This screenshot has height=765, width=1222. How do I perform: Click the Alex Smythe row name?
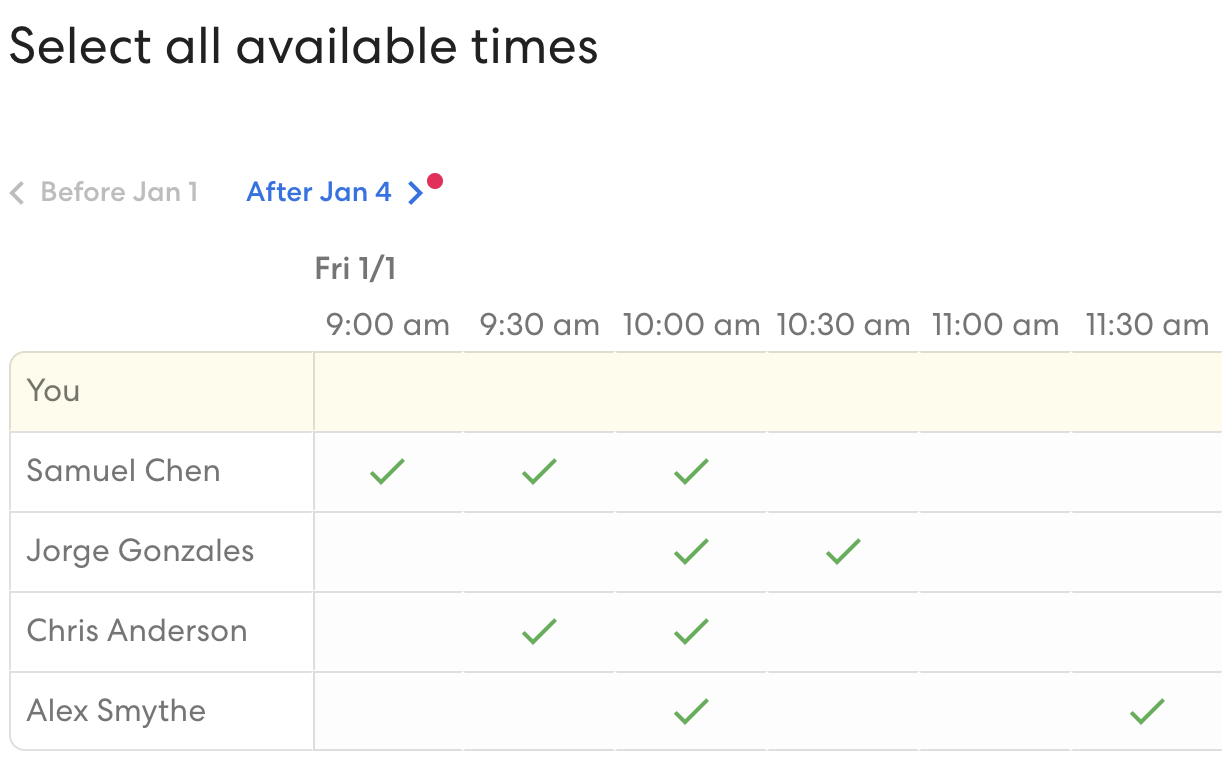[x=116, y=711]
